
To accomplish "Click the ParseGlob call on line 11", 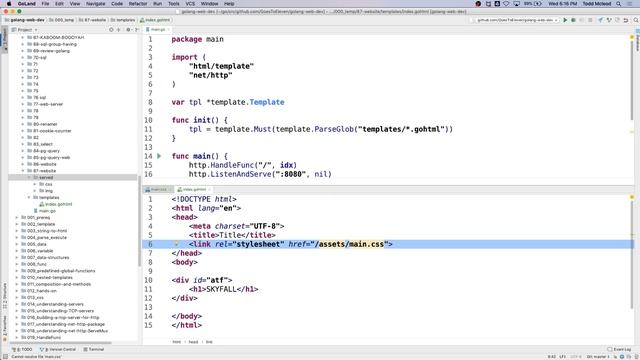I will pyautogui.click(x=333, y=129).
